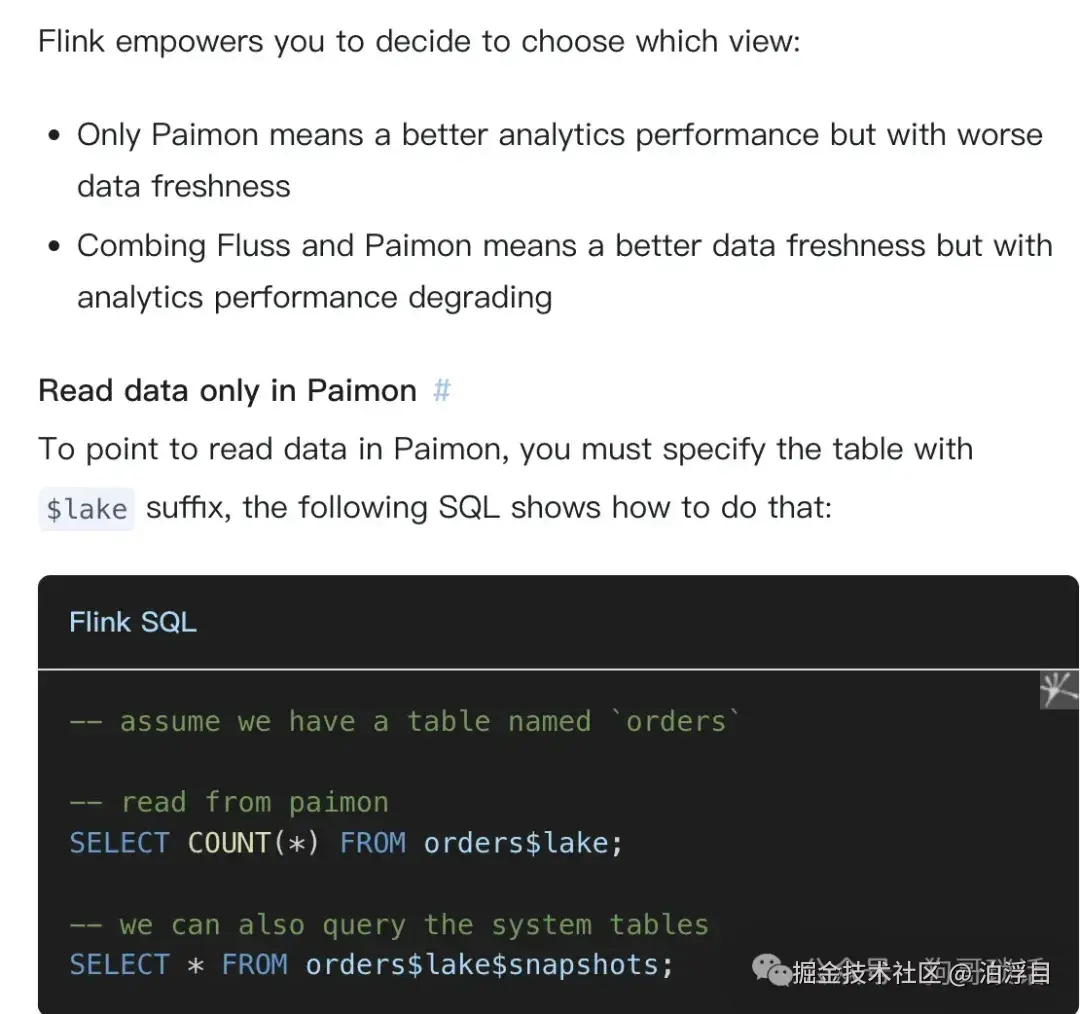Click the first SELECT keyword in code
This screenshot has height=1014, width=1080.
pyautogui.click(x=119, y=843)
